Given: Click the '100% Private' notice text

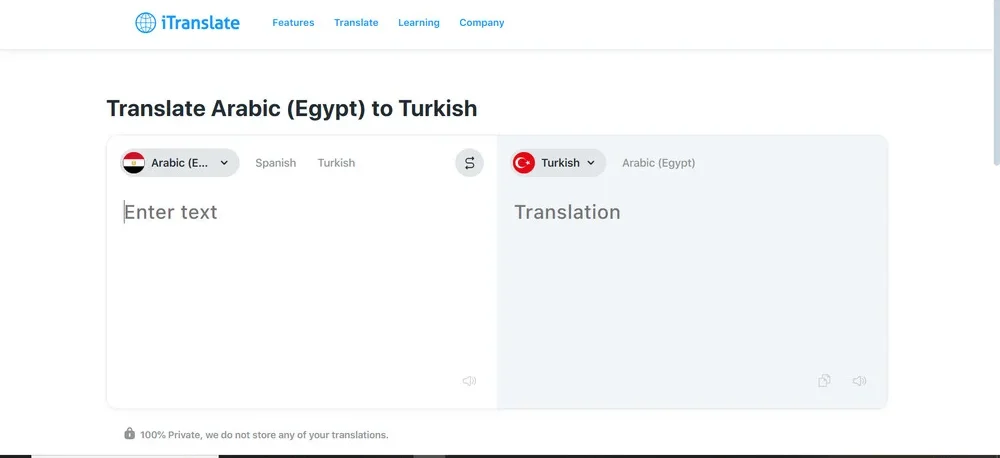Looking at the screenshot, I should click(x=264, y=435).
